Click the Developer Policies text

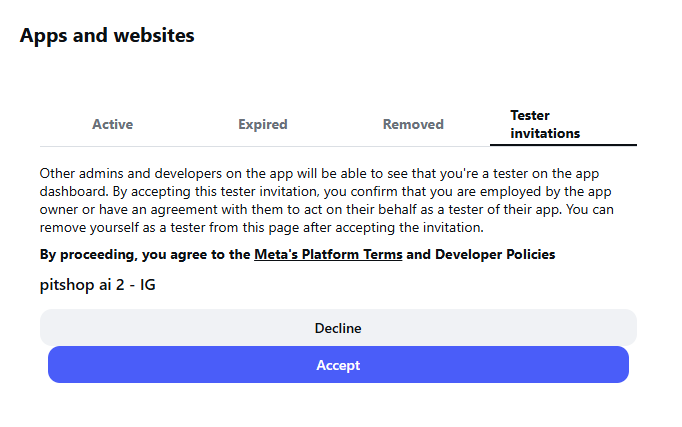pyautogui.click(x=495, y=254)
